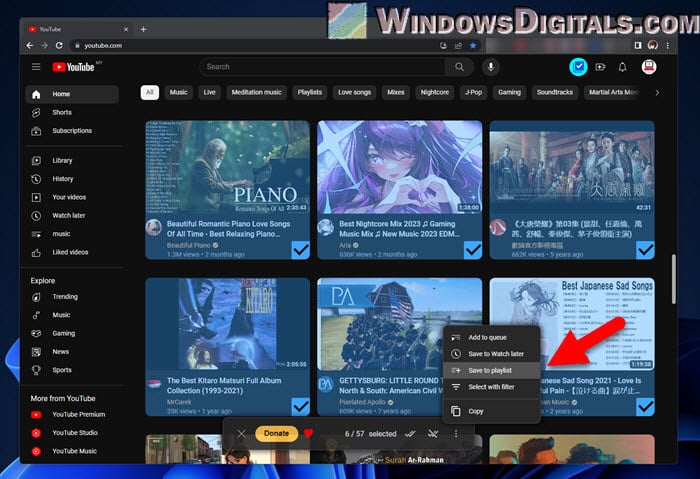Select the Live category chip
This screenshot has width=700, height=479.
tap(209, 92)
